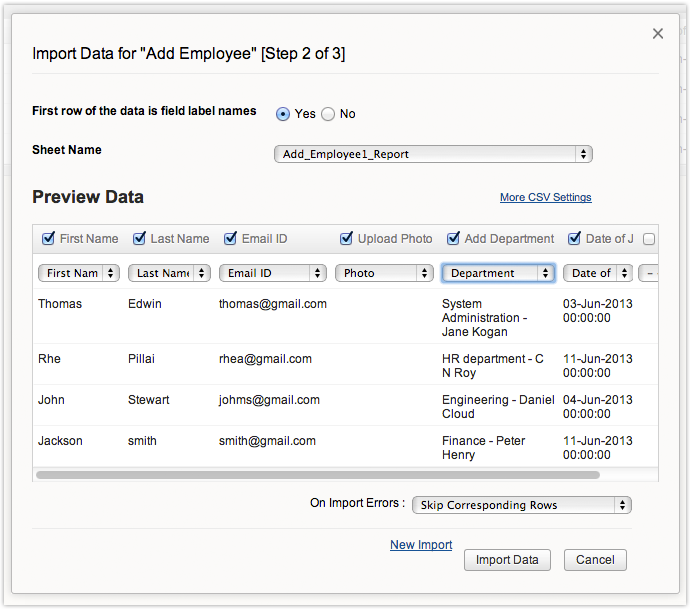Open the First Name field mapping dropdown

pos(79,273)
